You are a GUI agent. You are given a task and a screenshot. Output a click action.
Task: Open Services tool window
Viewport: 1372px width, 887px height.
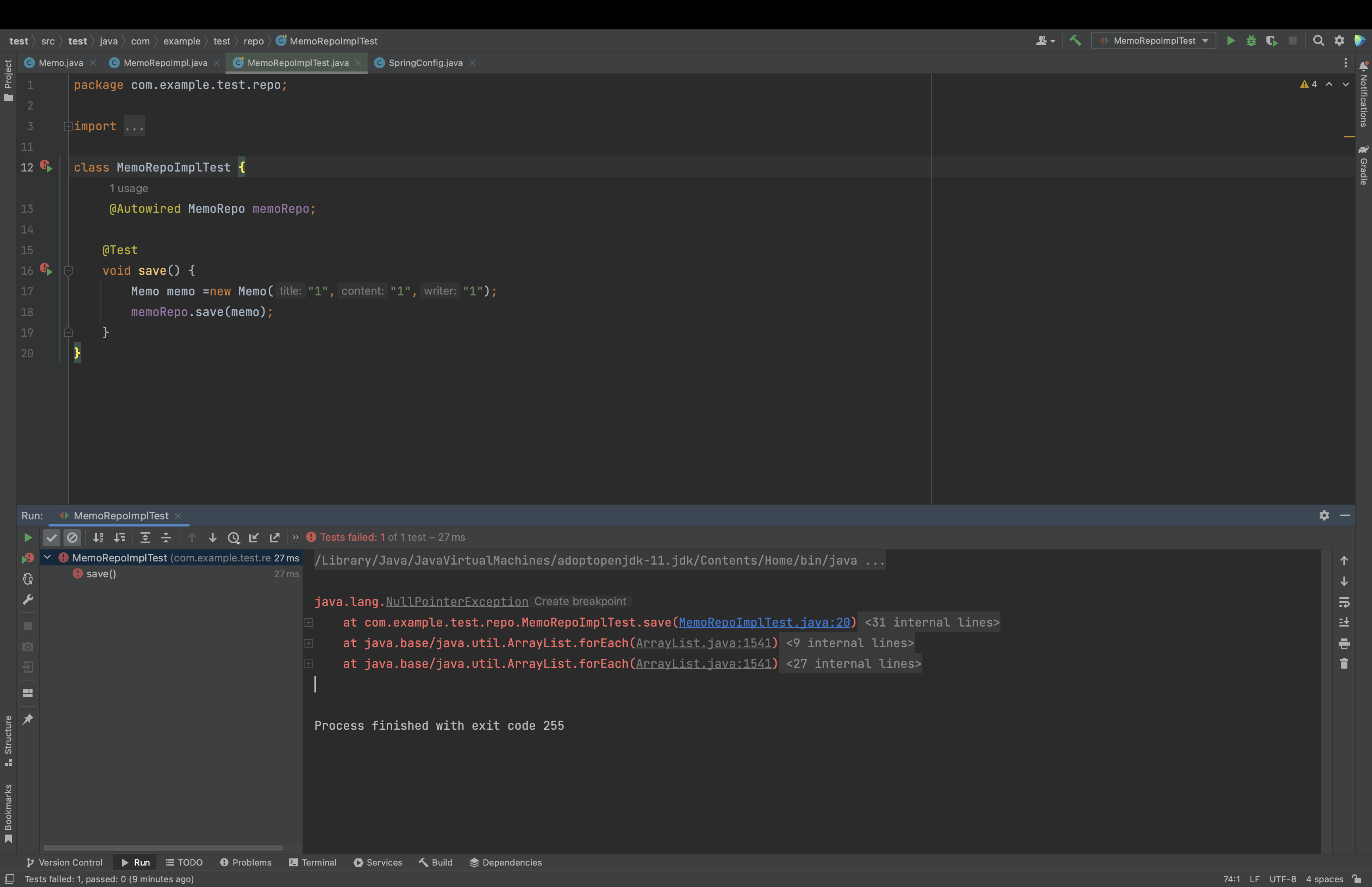[x=378, y=862]
